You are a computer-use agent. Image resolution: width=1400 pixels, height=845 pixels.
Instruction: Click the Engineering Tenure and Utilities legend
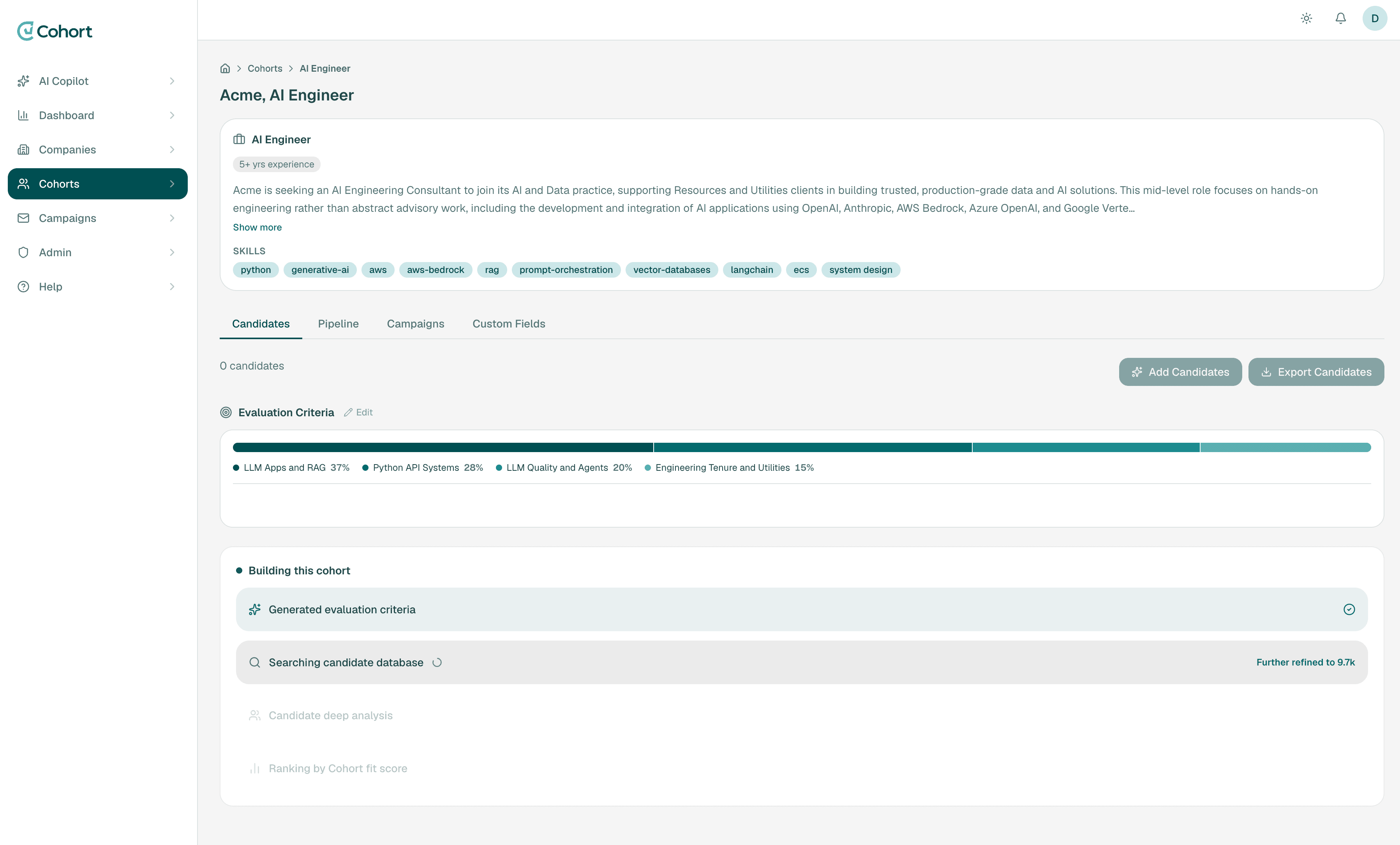pyautogui.click(x=729, y=467)
